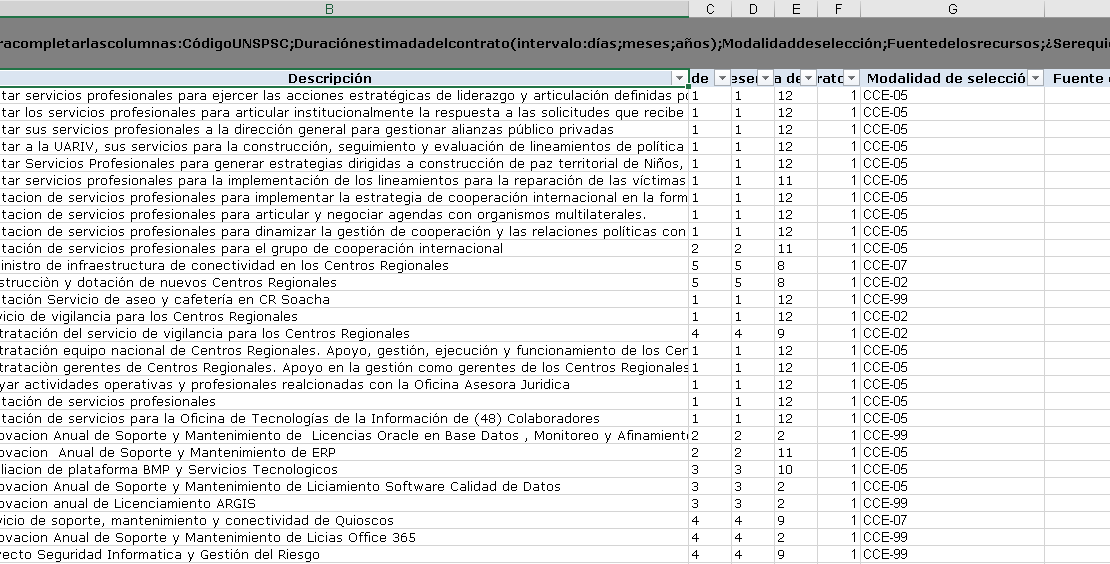Select CCE-07 in the Quioscos row
Image resolution: width=1110 pixels, height=564 pixels.
952,520
